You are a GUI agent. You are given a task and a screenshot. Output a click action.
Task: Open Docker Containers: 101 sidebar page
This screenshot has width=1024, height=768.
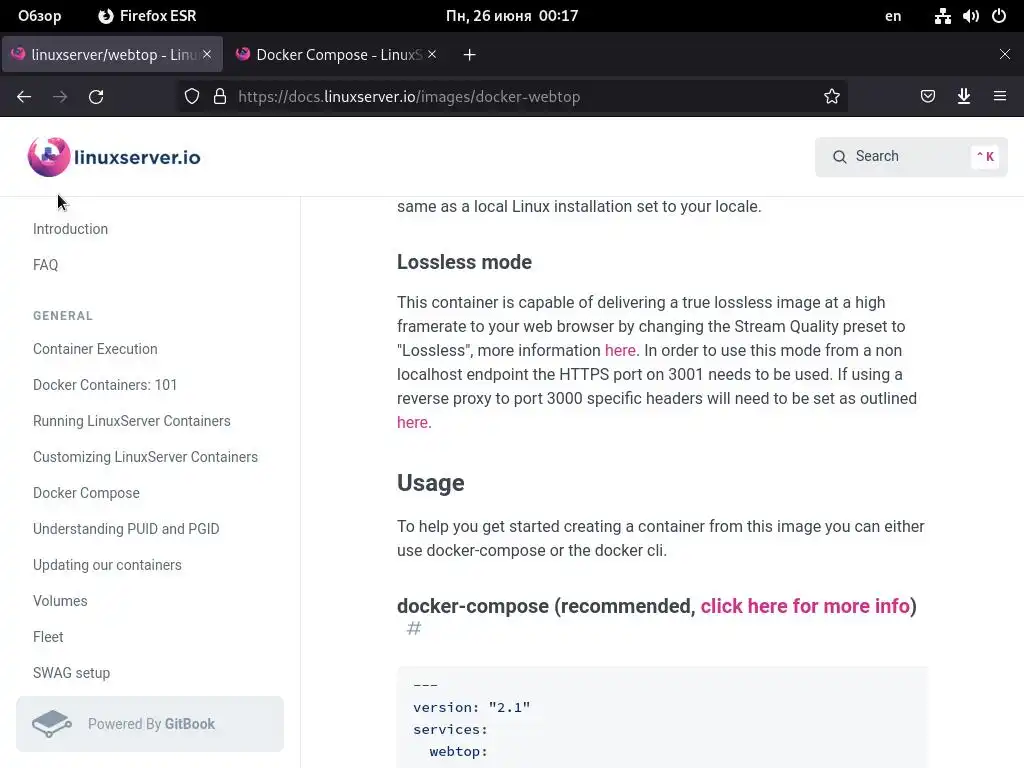105,385
